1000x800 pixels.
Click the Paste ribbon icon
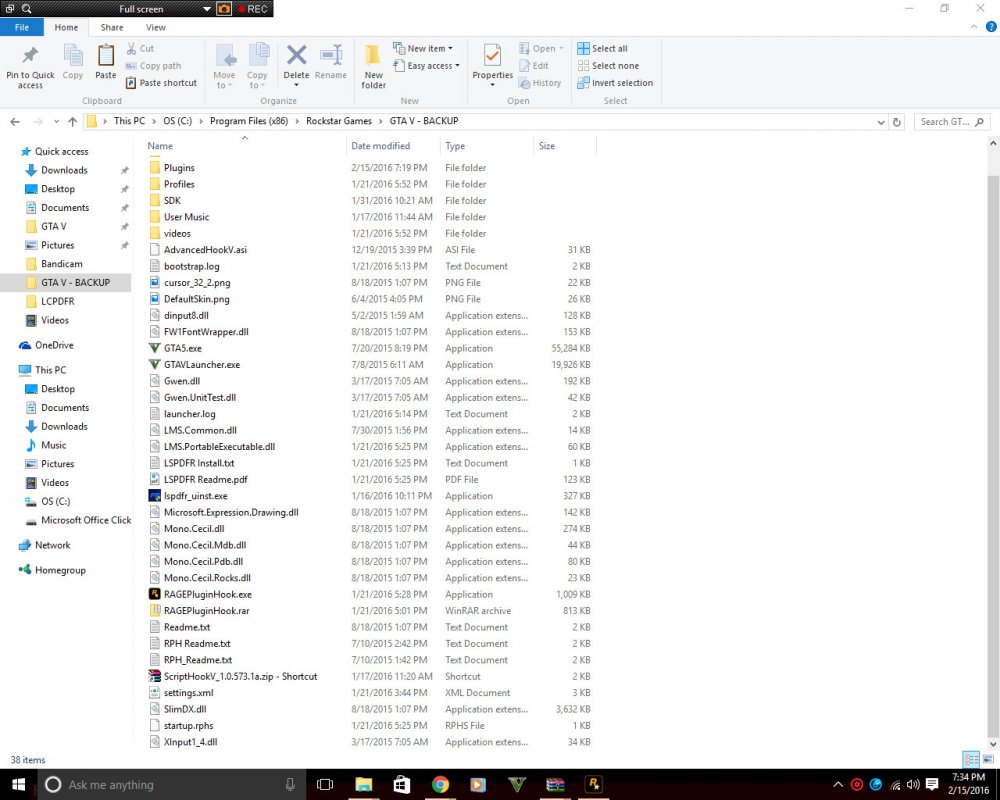106,56
